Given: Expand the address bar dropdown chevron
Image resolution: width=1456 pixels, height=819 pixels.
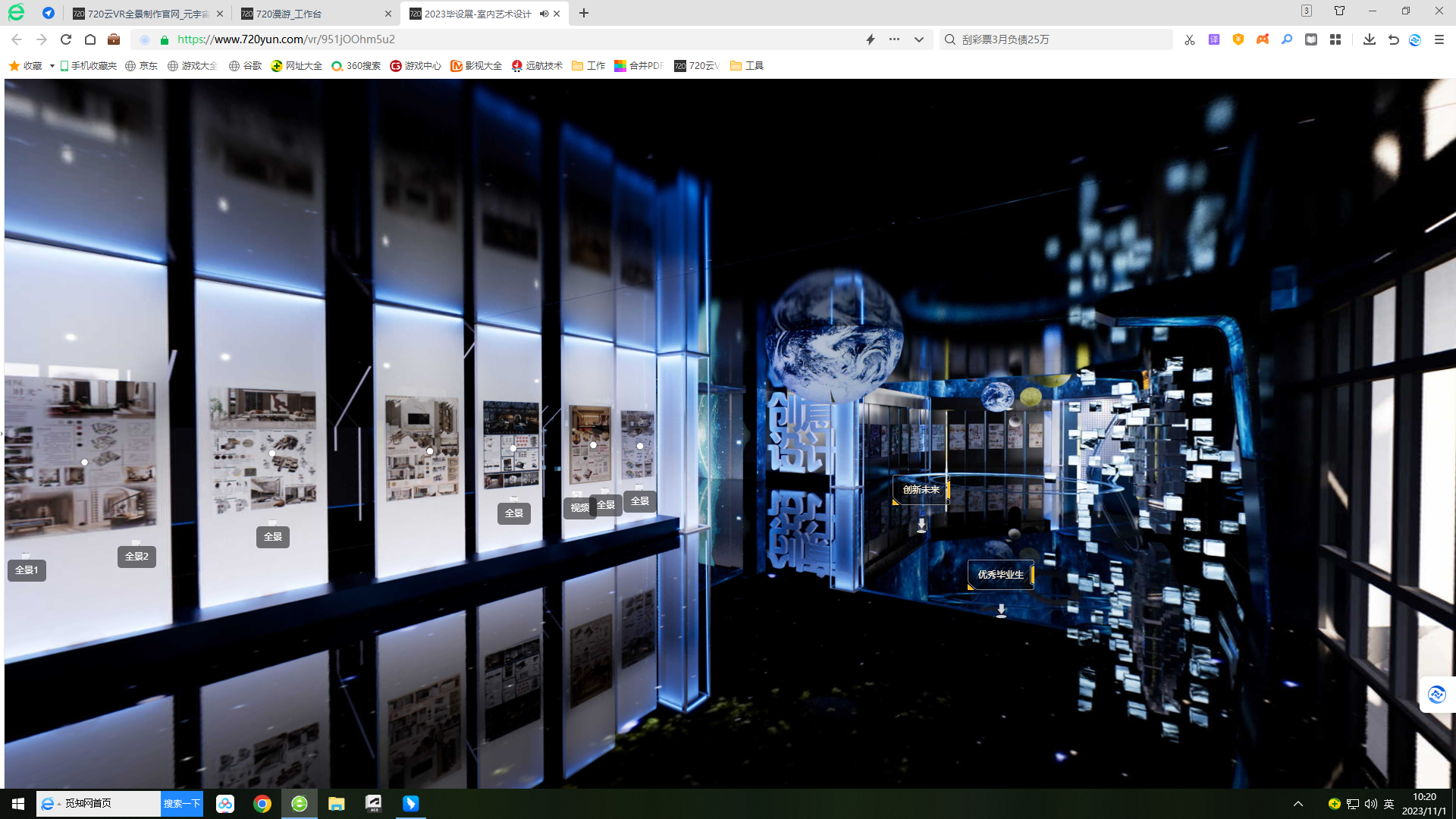Looking at the screenshot, I should click(x=918, y=39).
